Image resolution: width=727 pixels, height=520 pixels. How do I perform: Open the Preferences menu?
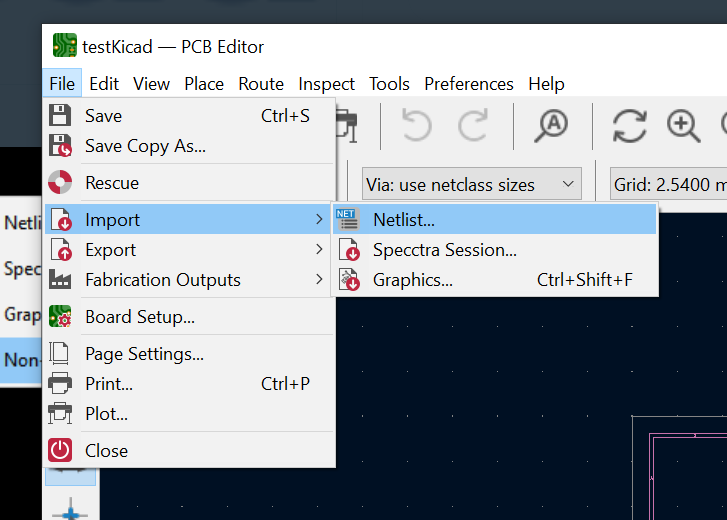click(x=469, y=84)
